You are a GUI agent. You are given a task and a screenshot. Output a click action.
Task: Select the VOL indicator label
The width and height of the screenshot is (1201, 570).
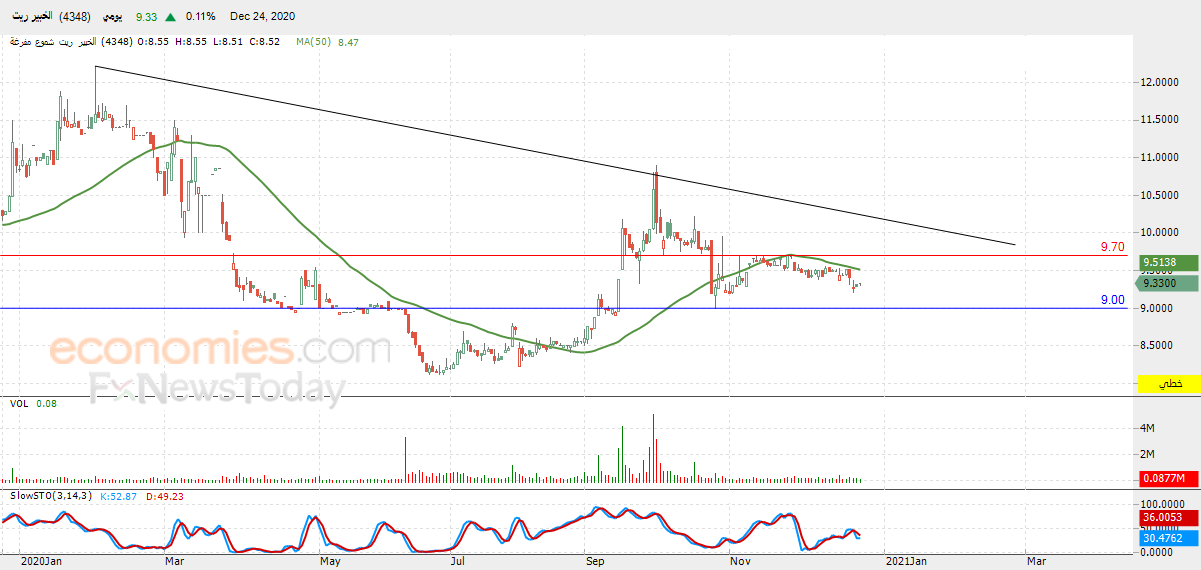point(18,403)
